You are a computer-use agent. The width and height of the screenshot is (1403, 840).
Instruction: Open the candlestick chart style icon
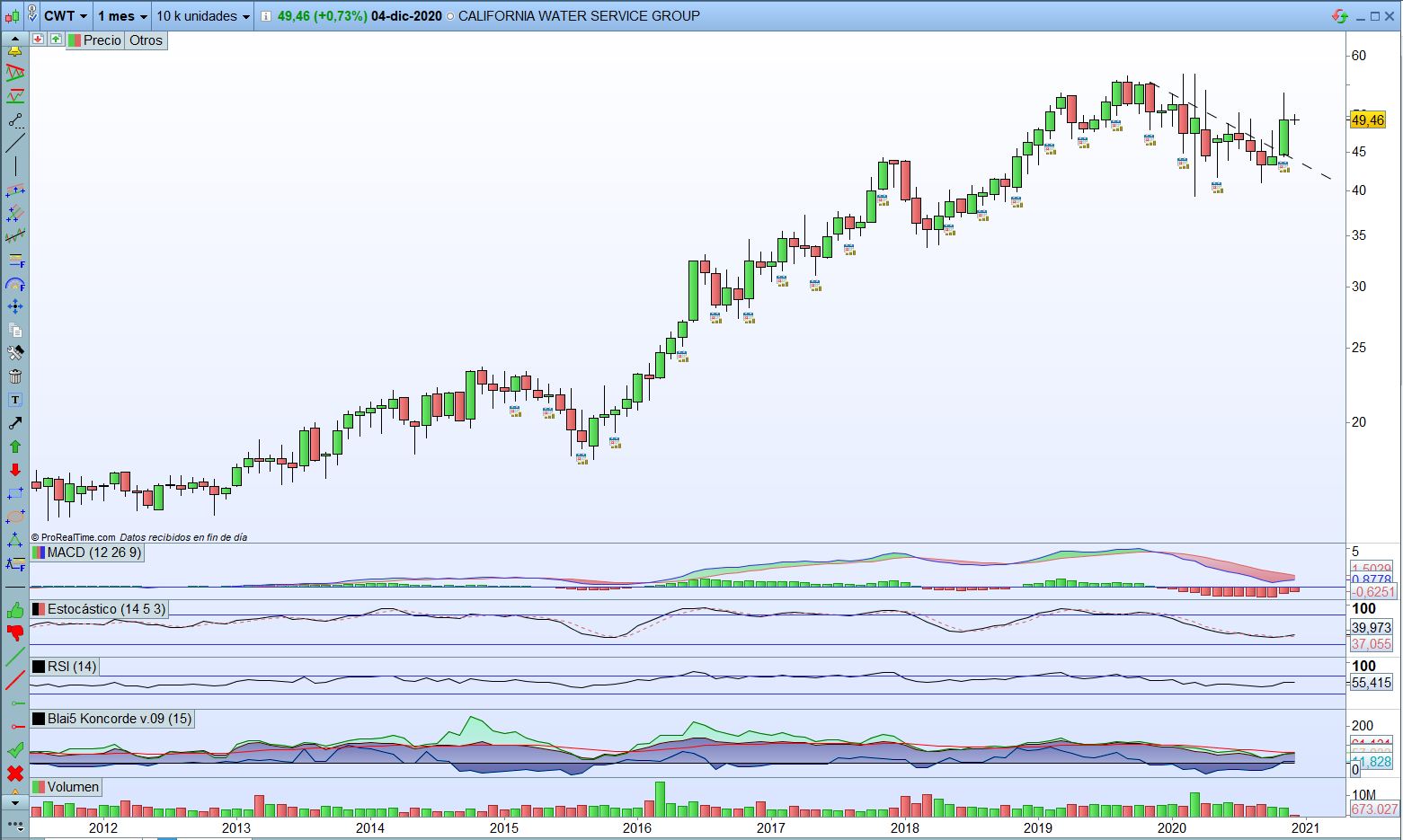pyautogui.click(x=12, y=16)
